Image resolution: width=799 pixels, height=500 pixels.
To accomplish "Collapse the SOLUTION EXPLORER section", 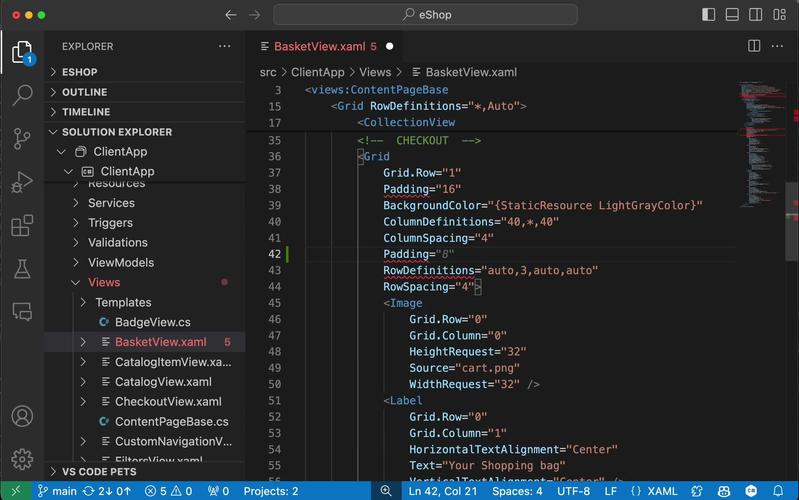I will 145,132.
